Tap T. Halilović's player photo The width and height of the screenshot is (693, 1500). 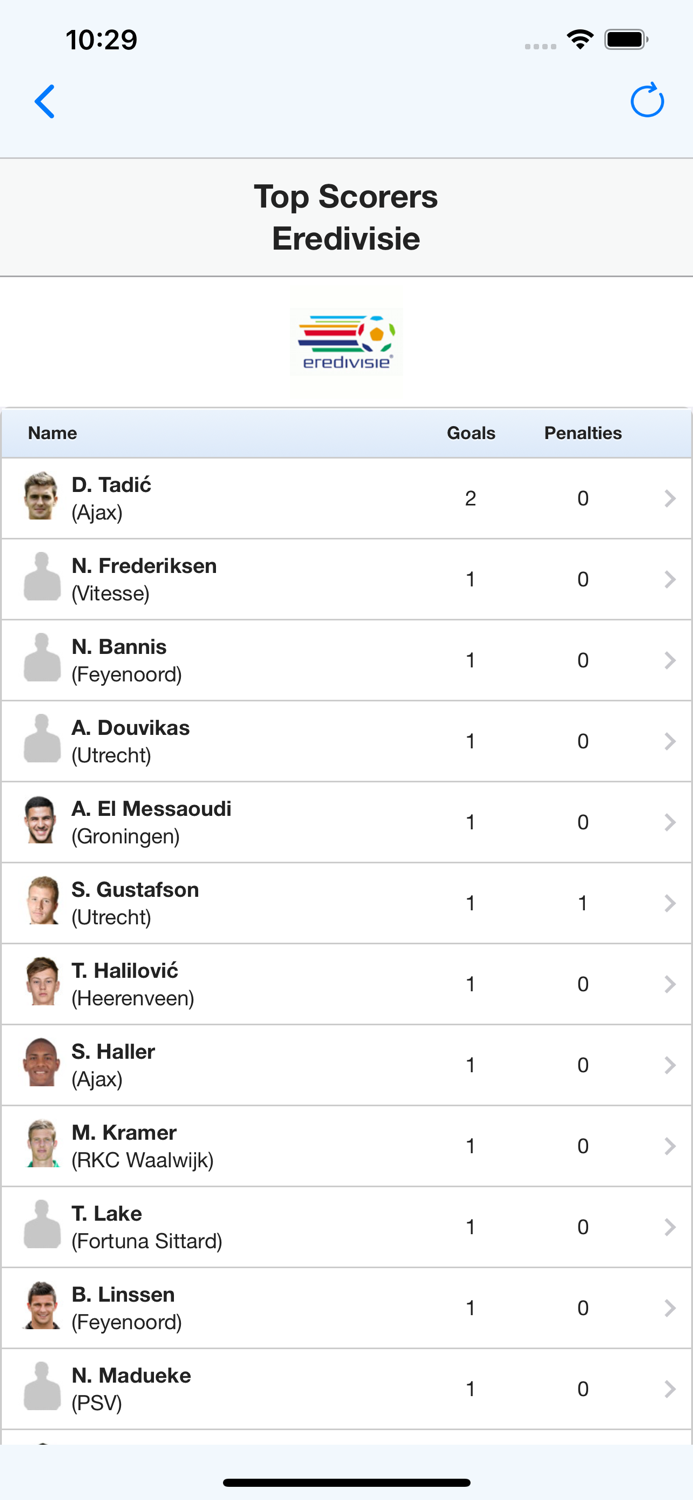(x=41, y=983)
